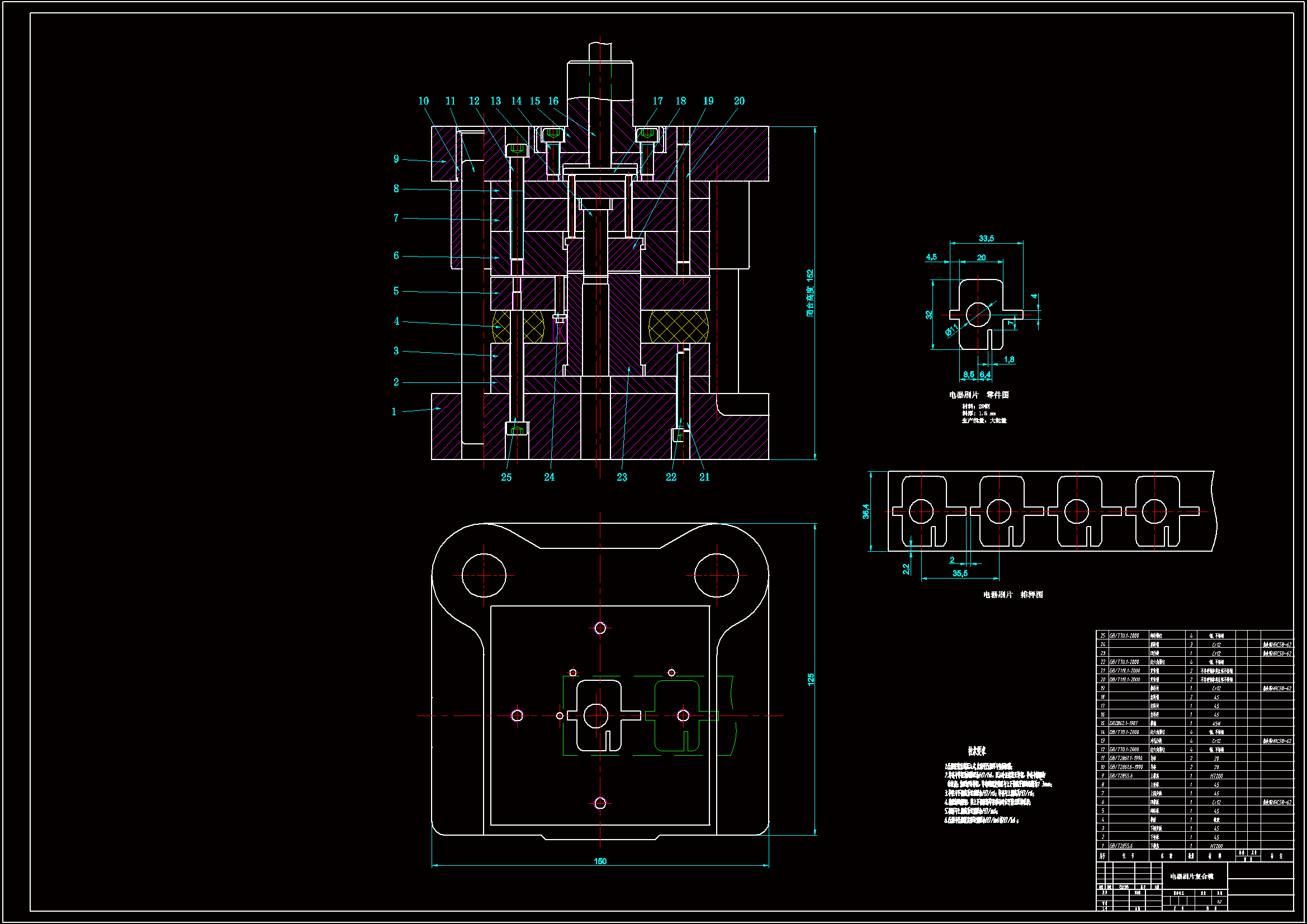Click the 电器刷片 零件图 part drawing caption
The width and height of the screenshot is (1307, 924).
(978, 395)
